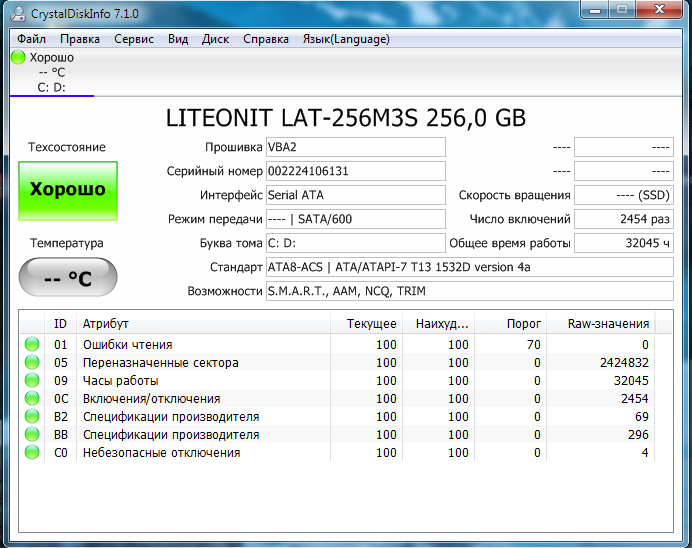Click the threshold value 70
The height and width of the screenshot is (548, 692).
click(x=534, y=345)
